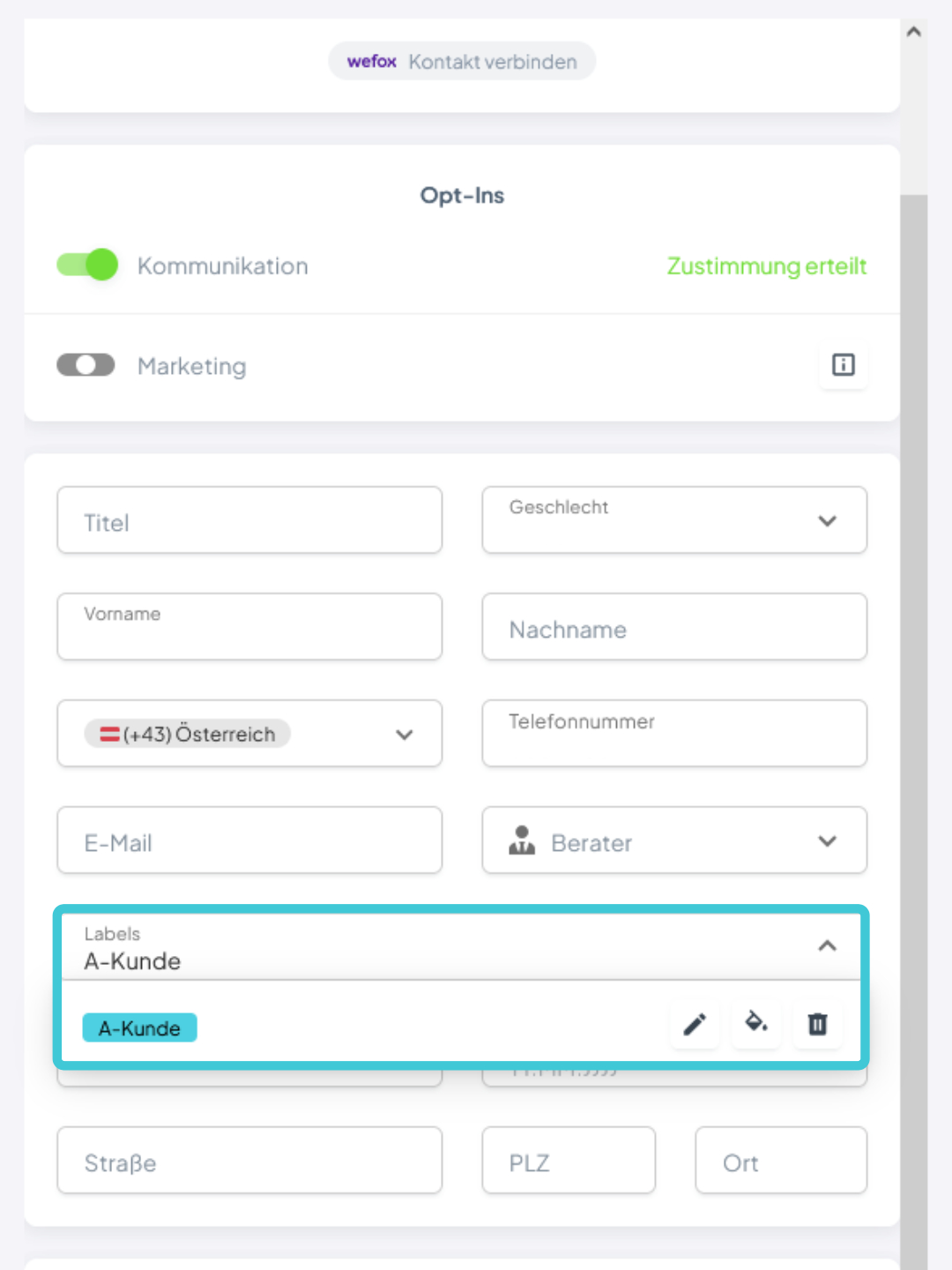The width and height of the screenshot is (952, 1270).
Task: Open Marketing opt-in info icon
Action: [x=844, y=364]
